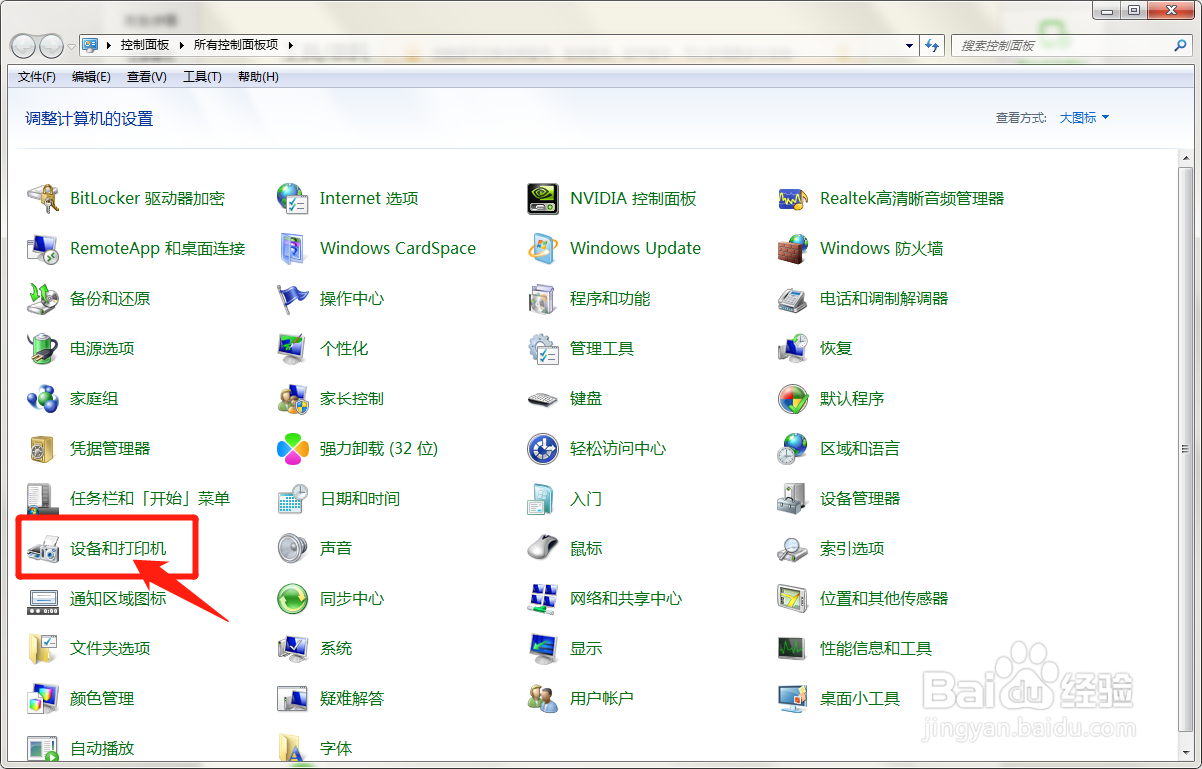Open the 管理工具 gear icon
Image resolution: width=1202 pixels, height=769 pixels.
[x=543, y=348]
